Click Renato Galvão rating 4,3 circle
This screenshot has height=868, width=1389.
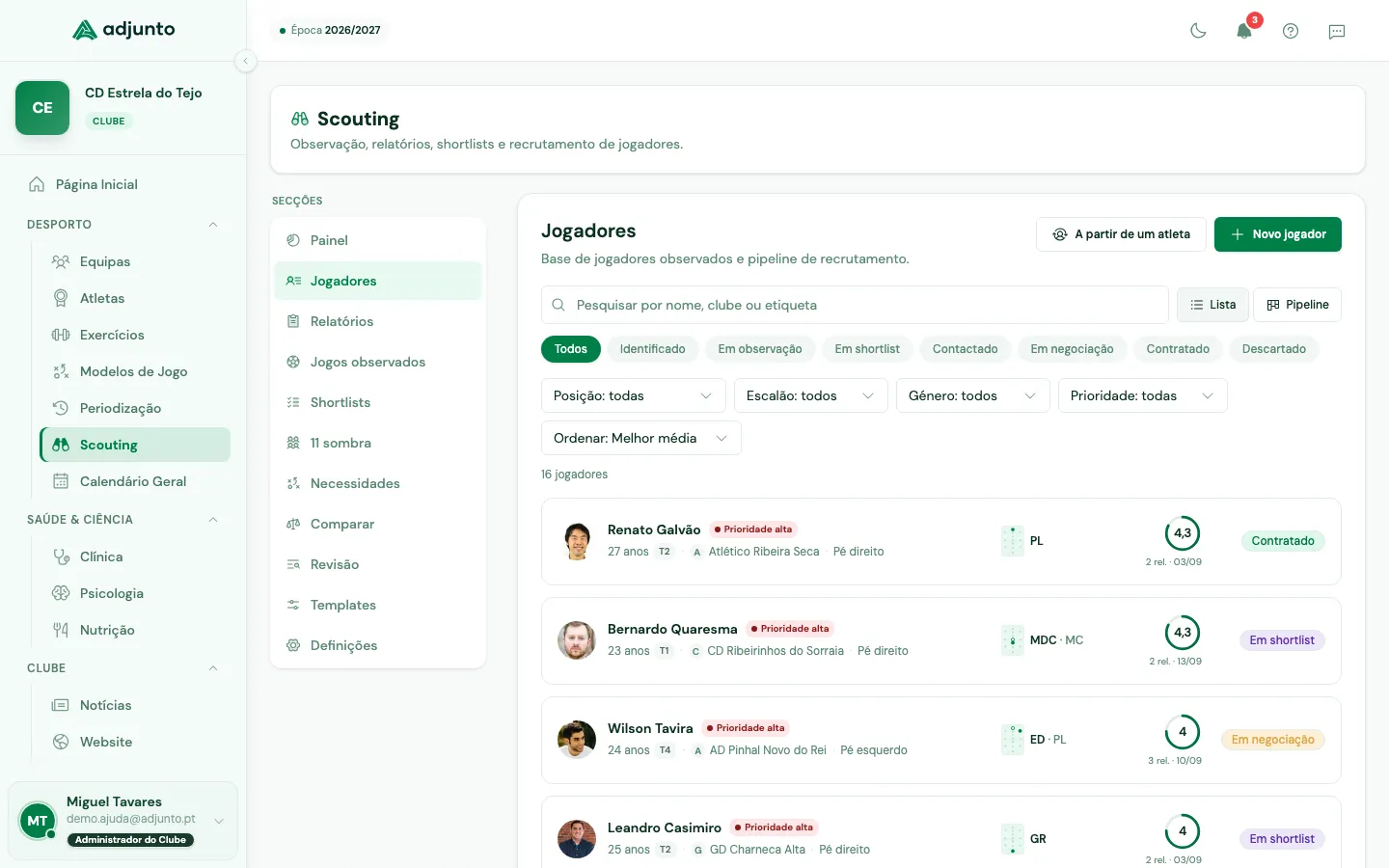click(1183, 533)
